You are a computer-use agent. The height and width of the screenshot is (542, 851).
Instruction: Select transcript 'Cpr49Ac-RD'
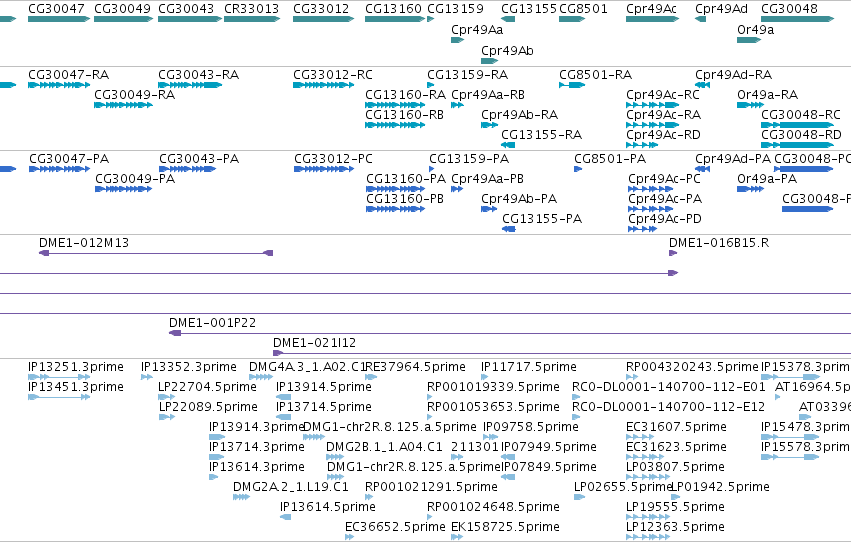[x=663, y=135]
